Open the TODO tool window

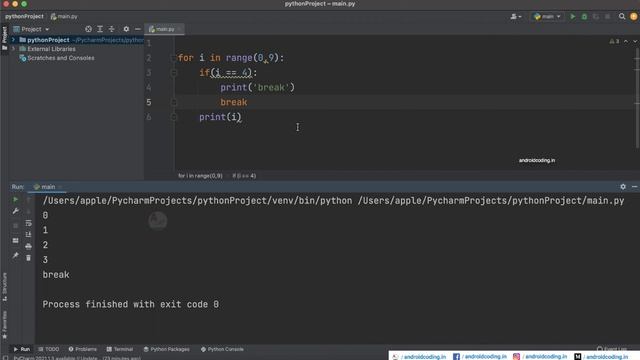pyautogui.click(x=49, y=349)
